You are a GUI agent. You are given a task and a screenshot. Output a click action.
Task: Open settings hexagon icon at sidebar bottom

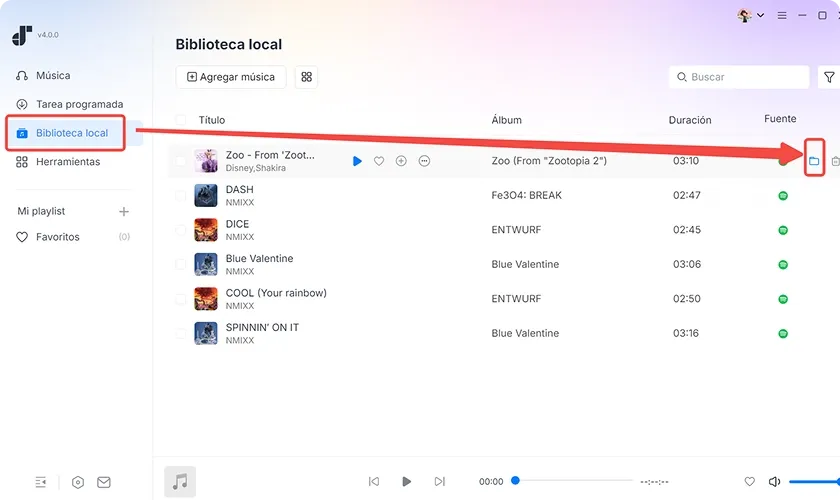click(78, 482)
